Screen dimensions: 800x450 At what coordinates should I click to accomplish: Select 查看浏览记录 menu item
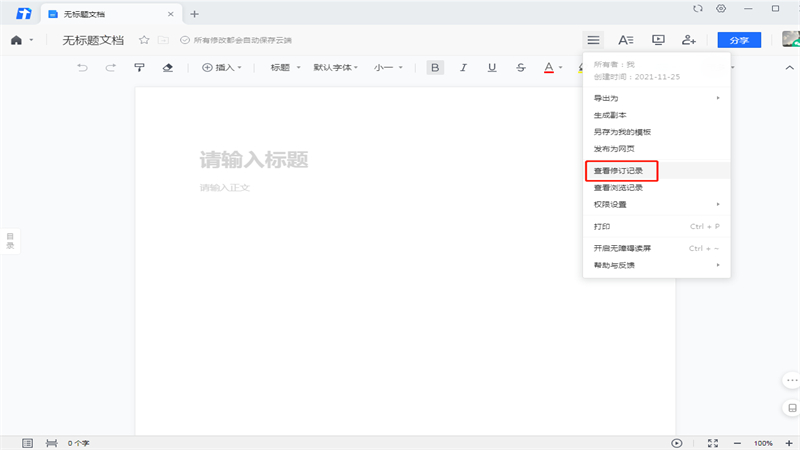(x=657, y=187)
